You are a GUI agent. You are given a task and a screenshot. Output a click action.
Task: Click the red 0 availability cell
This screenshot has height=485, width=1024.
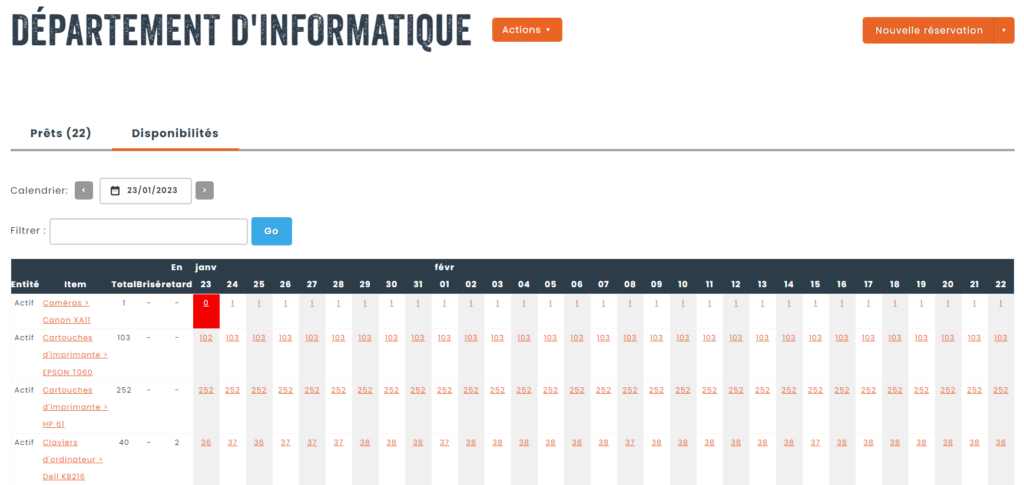[x=206, y=303]
